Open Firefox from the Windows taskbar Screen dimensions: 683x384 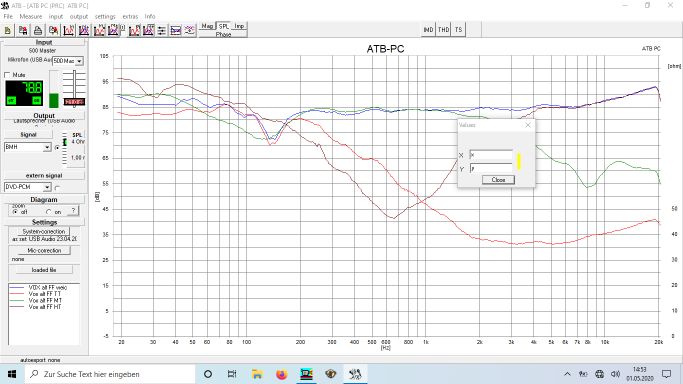point(282,374)
